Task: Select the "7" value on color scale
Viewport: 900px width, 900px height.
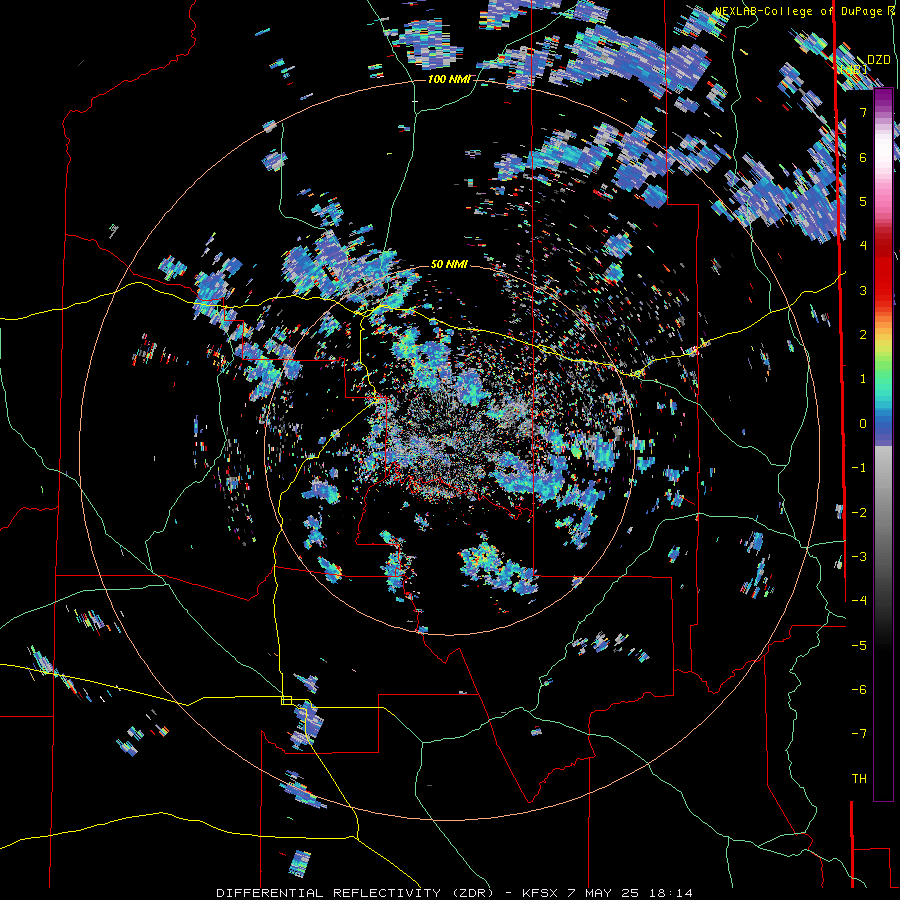Action: 863,112
